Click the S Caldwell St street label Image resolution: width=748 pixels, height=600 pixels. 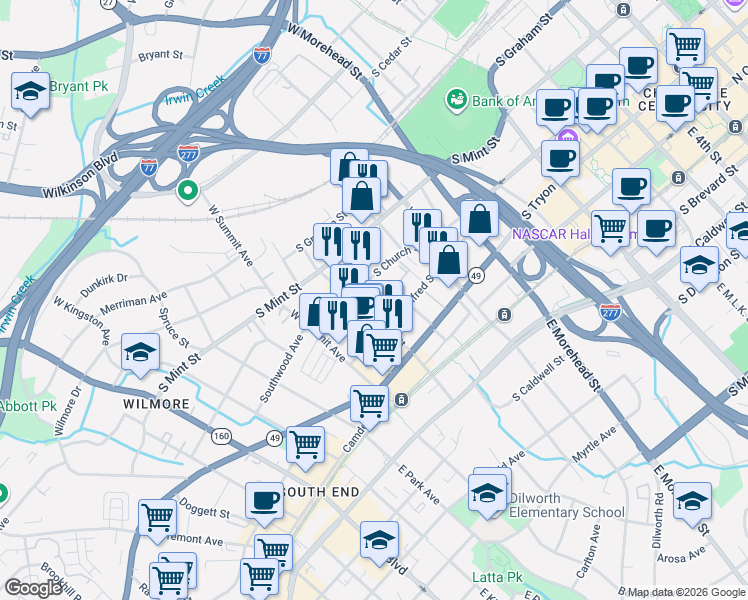[x=538, y=379]
